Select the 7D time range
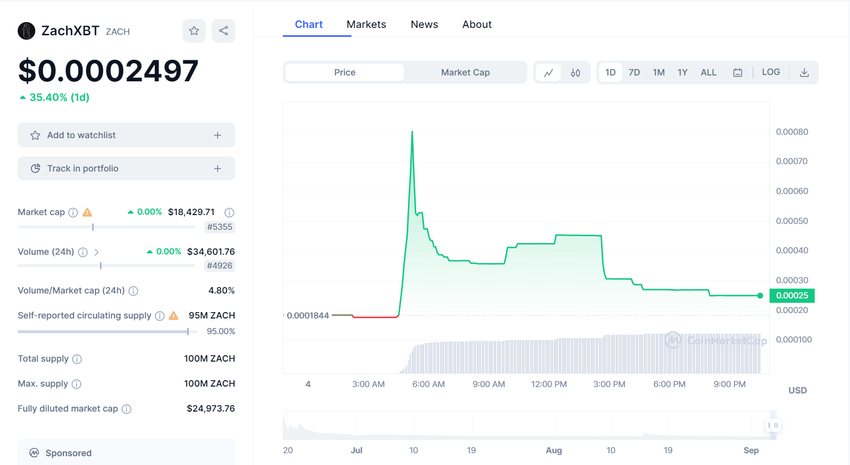Image resolution: width=850 pixels, height=465 pixels. 634,73
